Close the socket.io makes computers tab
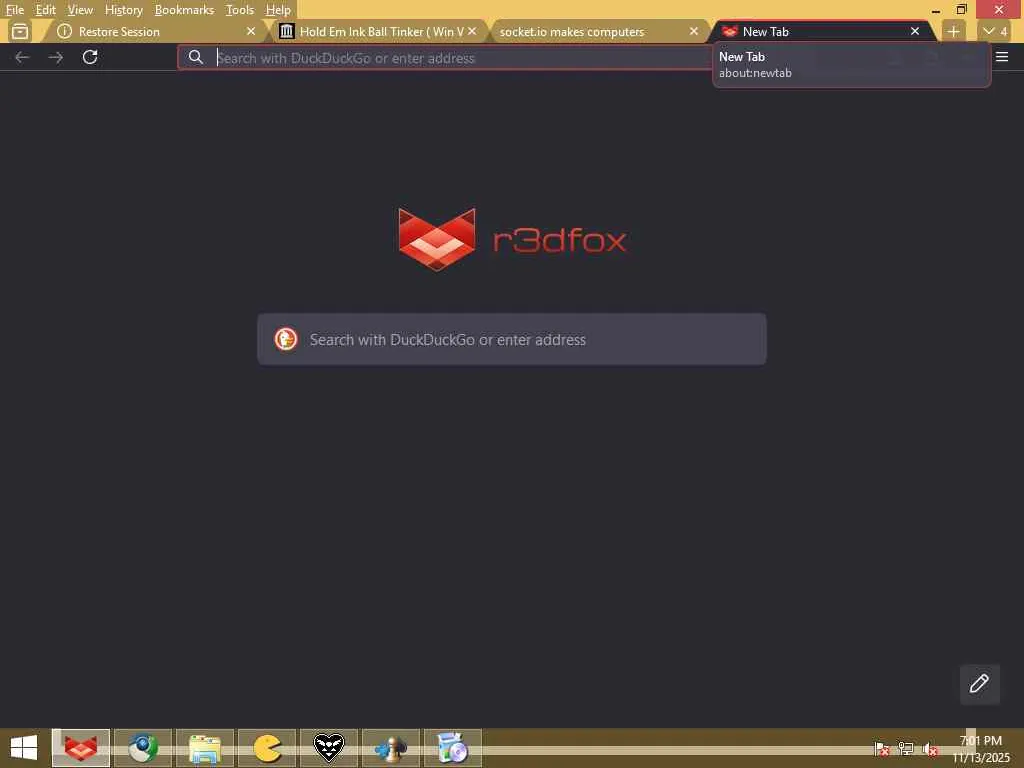Viewport: 1024px width, 768px height. (694, 31)
